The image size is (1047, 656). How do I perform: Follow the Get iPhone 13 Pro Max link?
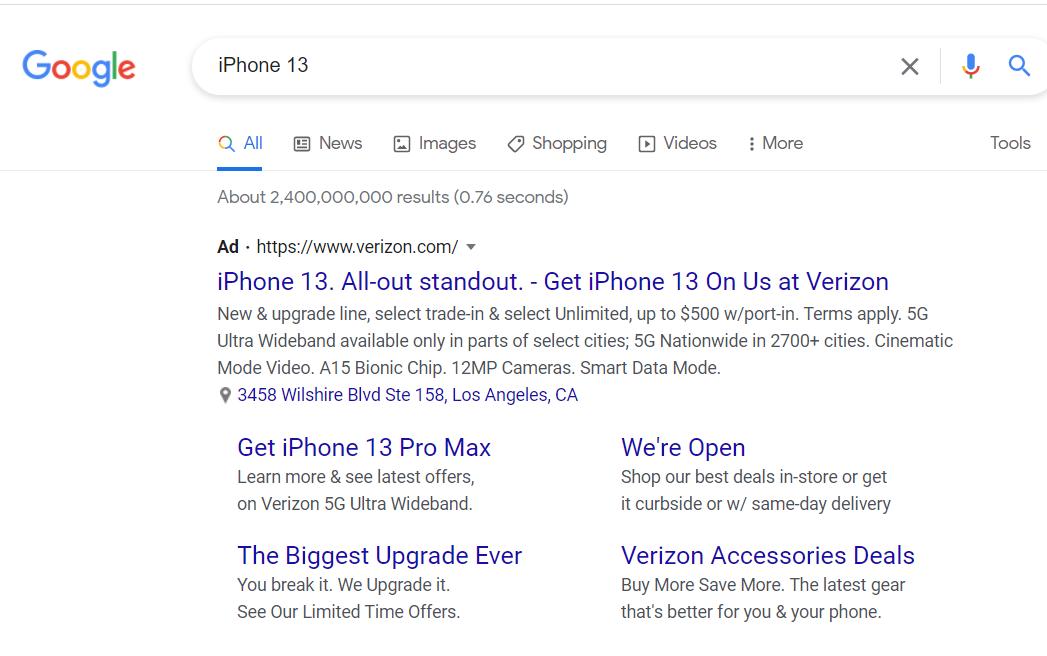(364, 447)
